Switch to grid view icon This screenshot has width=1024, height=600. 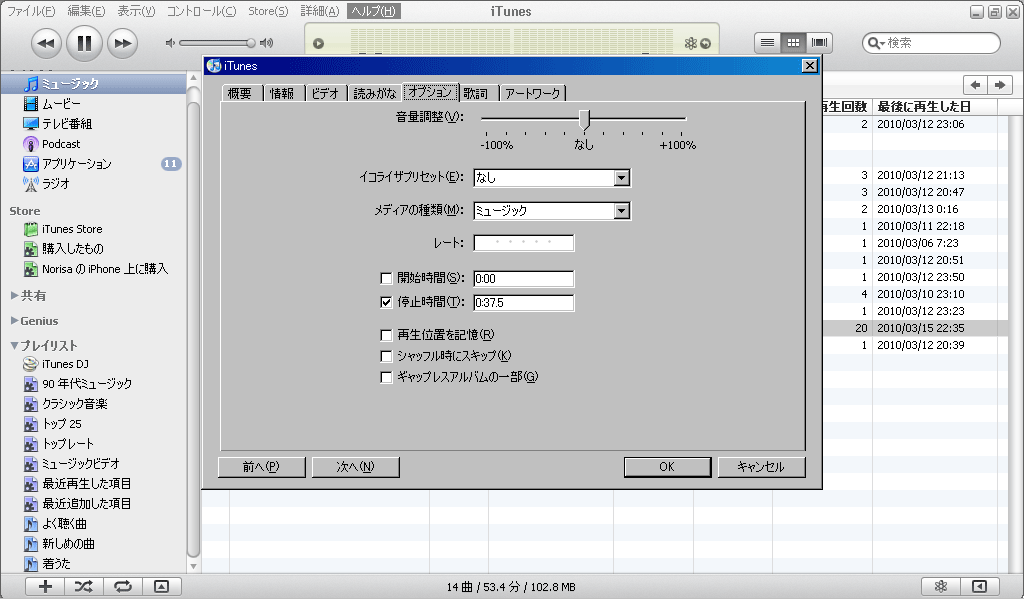coord(793,42)
